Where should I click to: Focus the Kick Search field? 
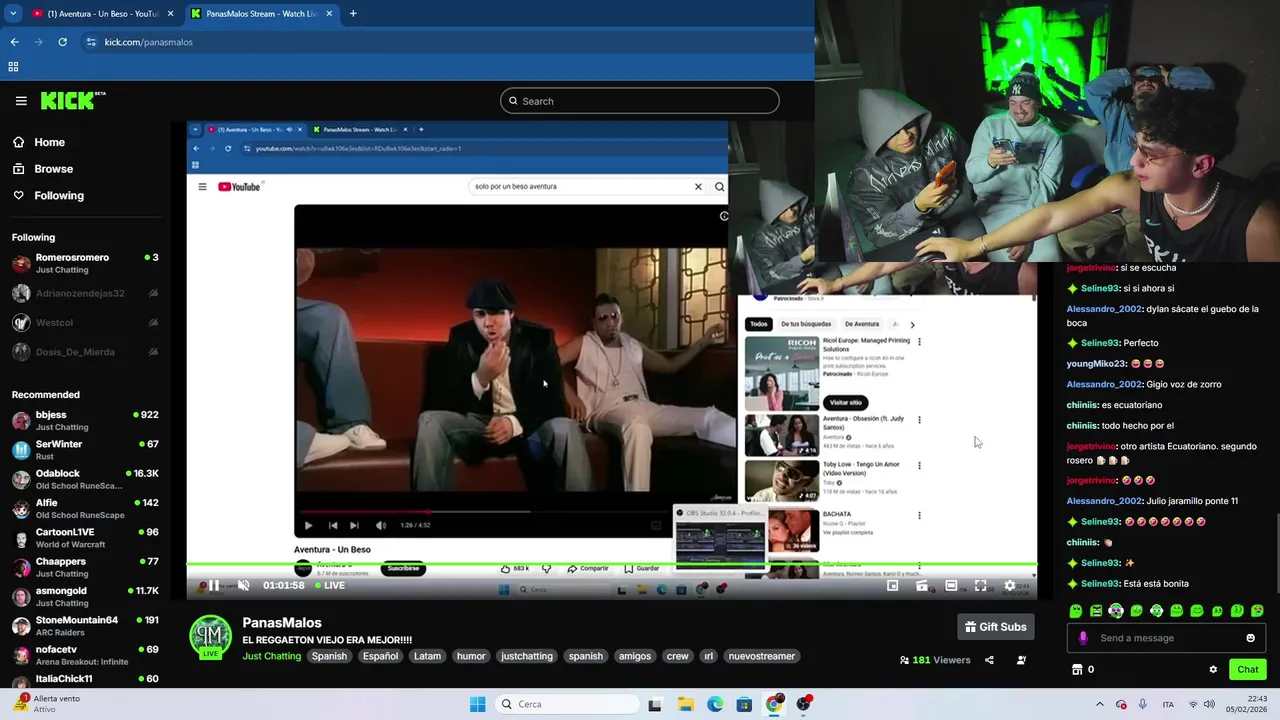click(x=640, y=101)
